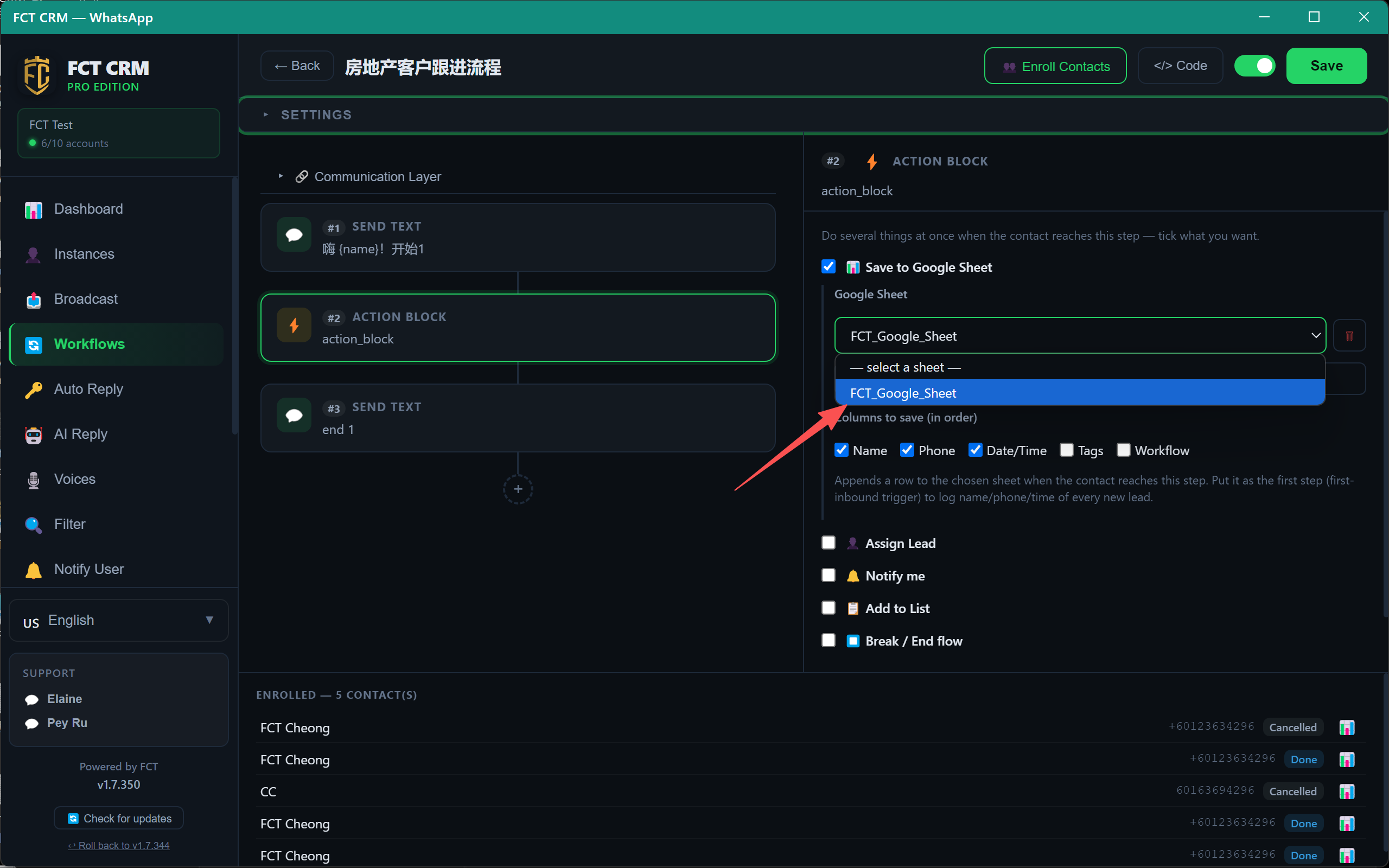Click the phone number 60163694296

(1215, 790)
